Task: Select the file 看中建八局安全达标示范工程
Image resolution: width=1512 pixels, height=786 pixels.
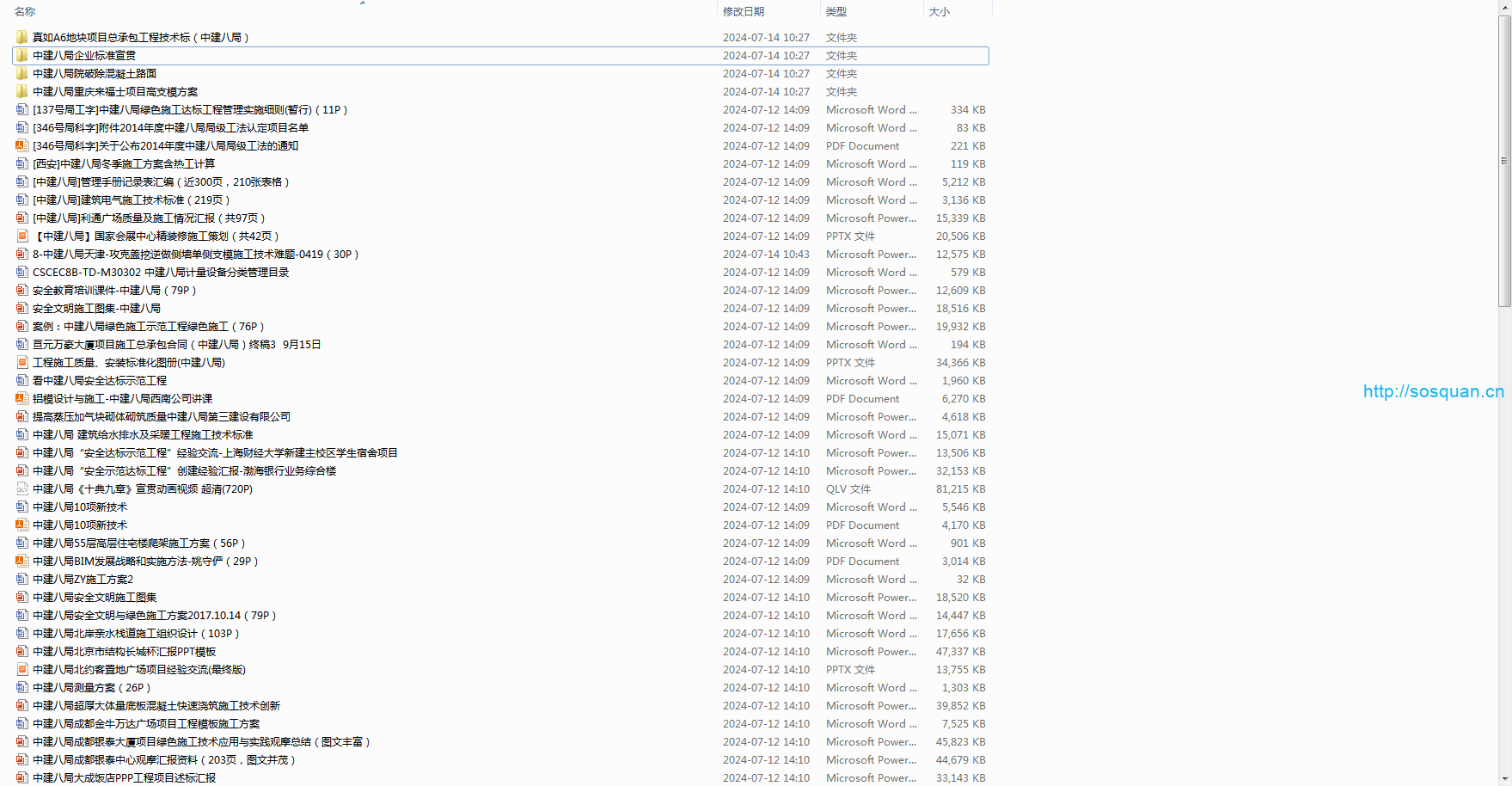Action: pyautogui.click(x=100, y=380)
